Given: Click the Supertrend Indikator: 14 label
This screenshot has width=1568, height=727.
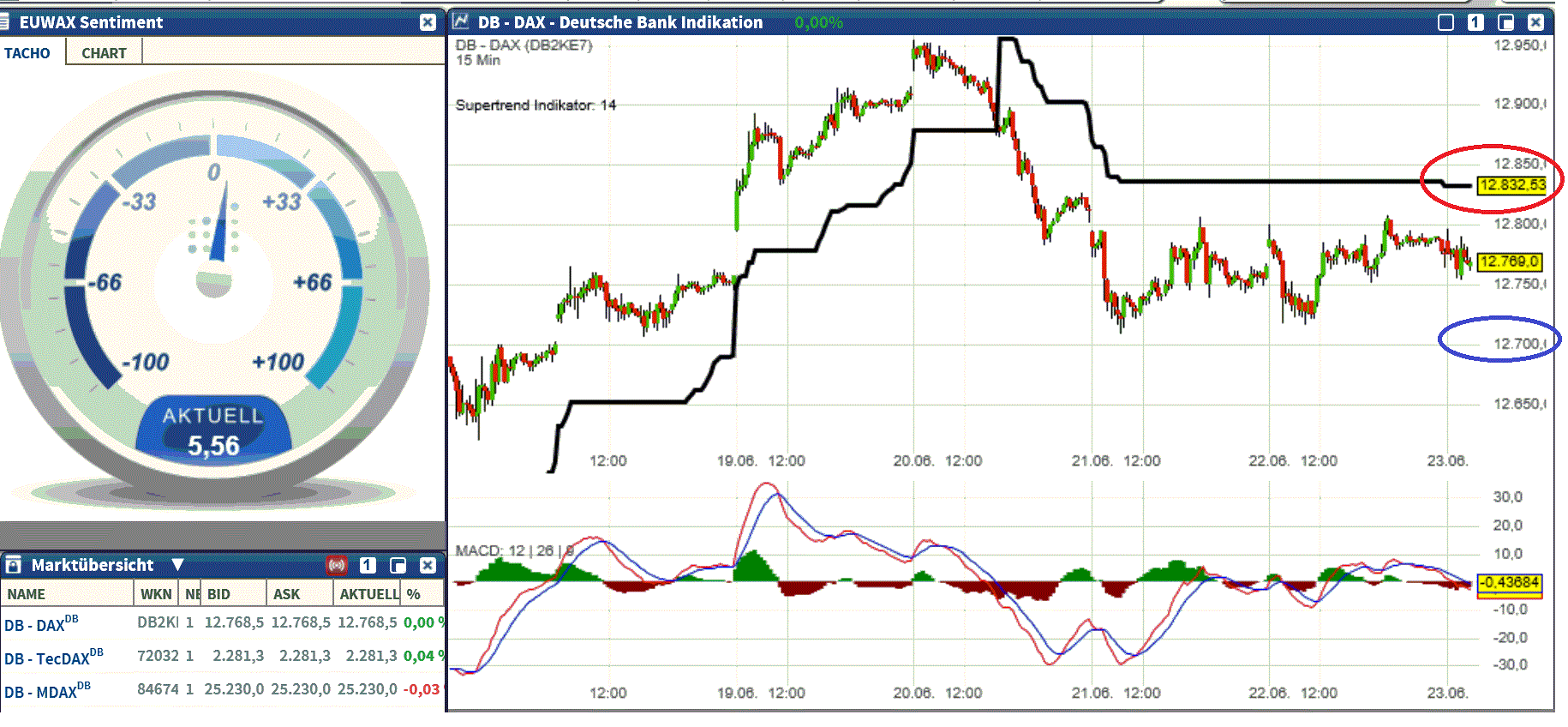Looking at the screenshot, I should pyautogui.click(x=536, y=105).
